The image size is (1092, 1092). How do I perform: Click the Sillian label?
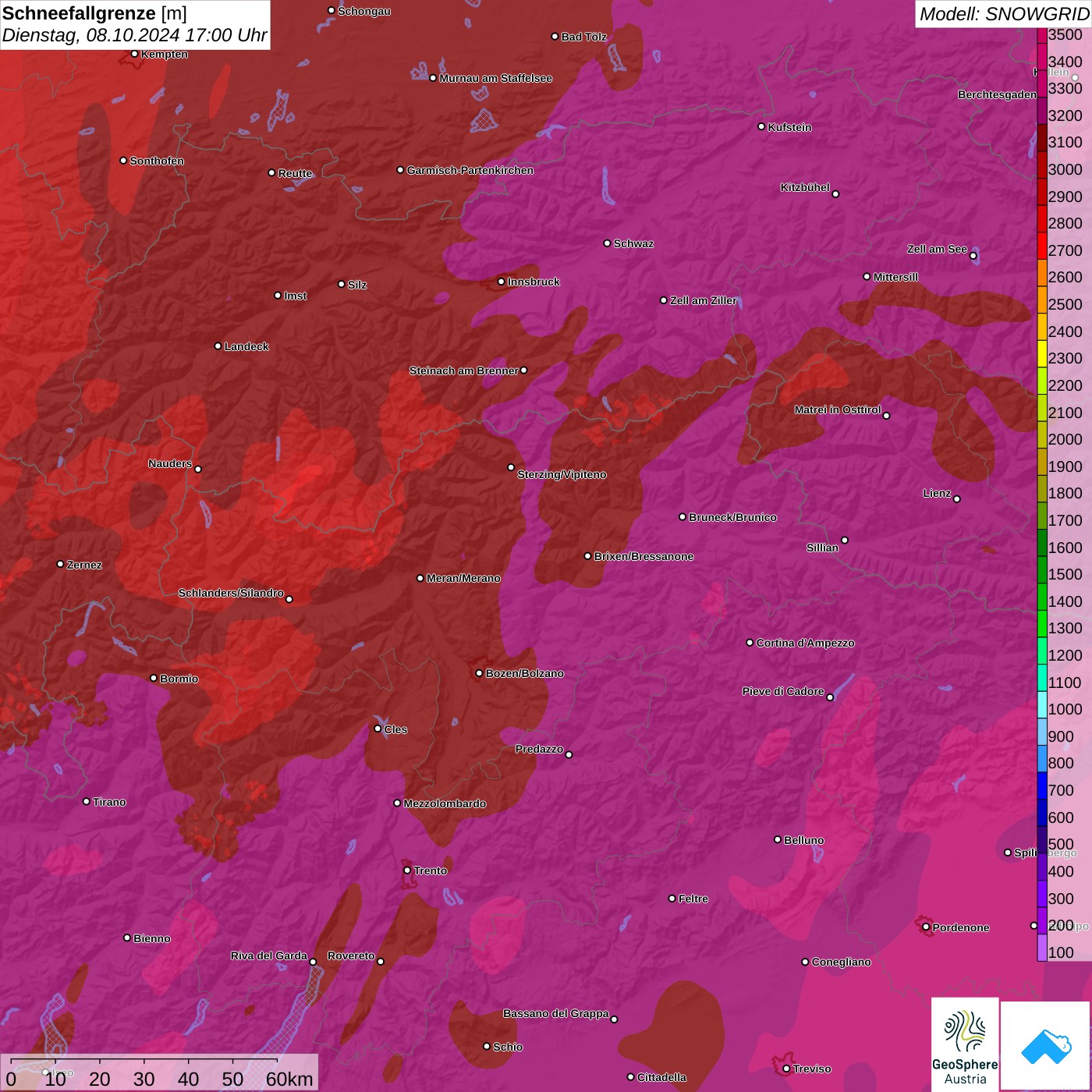(822, 548)
